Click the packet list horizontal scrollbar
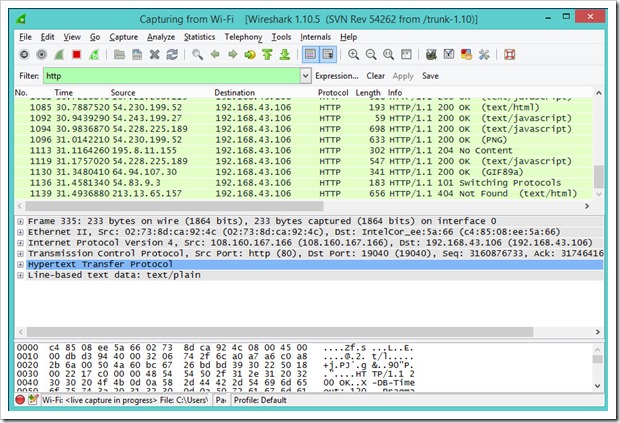The width and height of the screenshot is (620, 423). coord(174,206)
